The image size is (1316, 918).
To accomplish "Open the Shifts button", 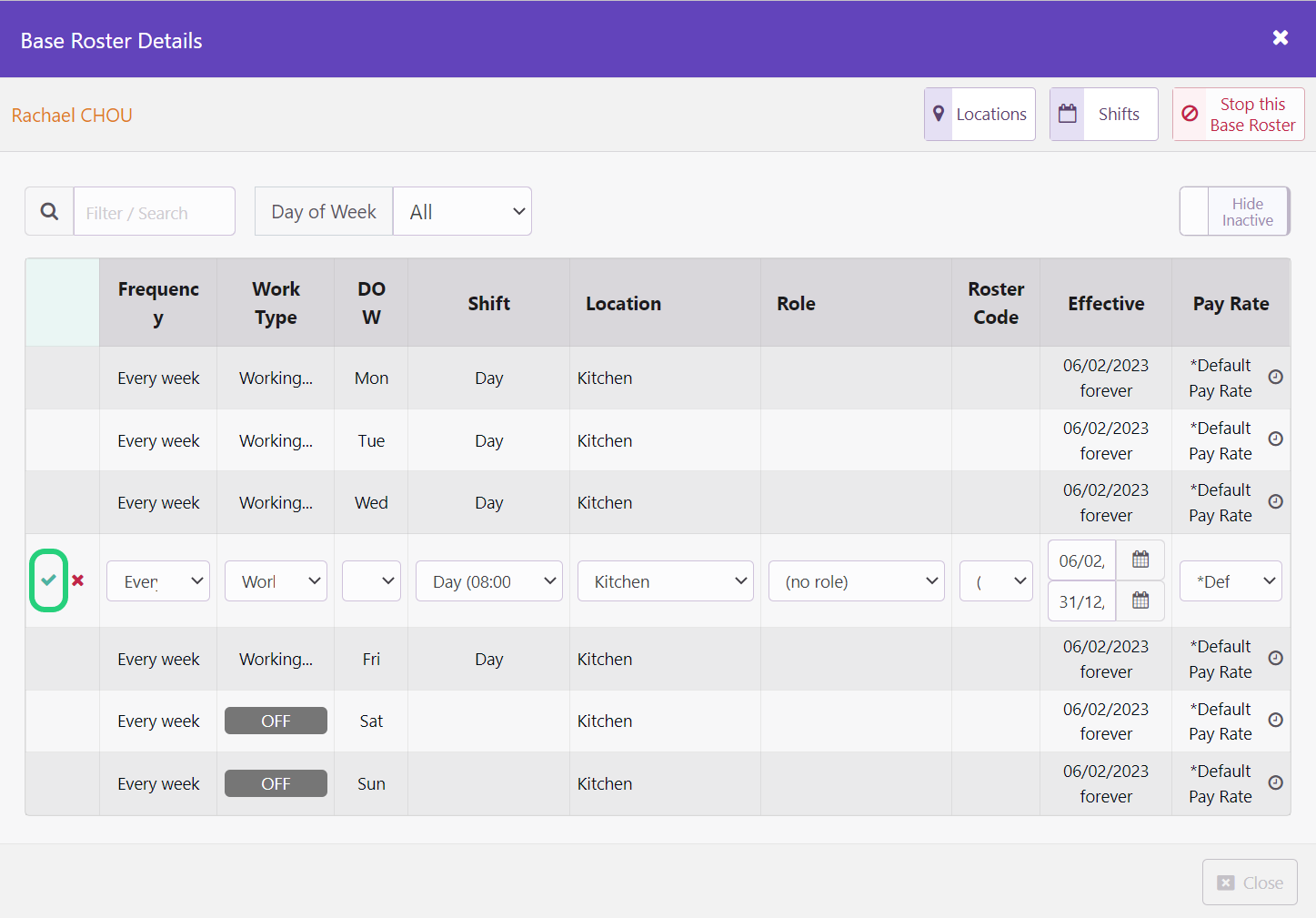I will pos(1104,114).
